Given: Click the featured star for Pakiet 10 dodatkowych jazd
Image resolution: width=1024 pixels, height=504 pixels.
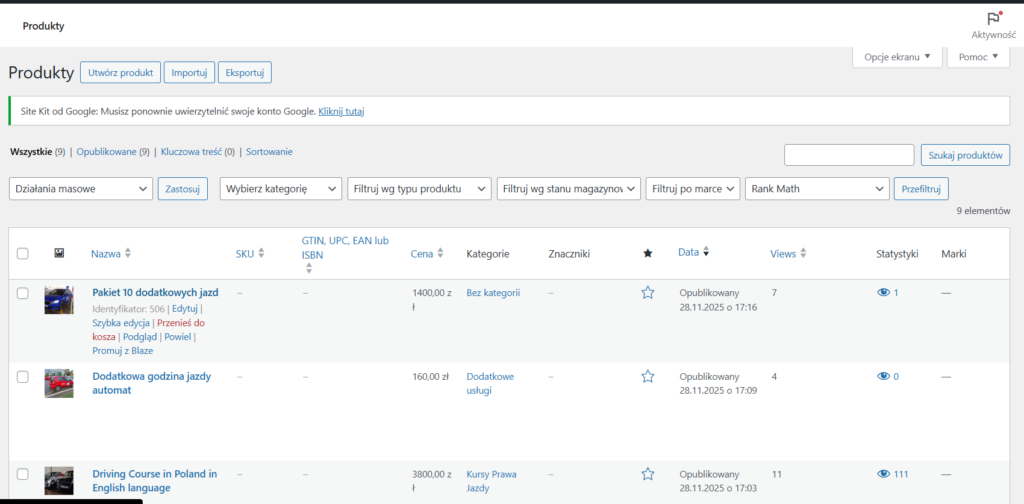Looking at the screenshot, I should tap(647, 292).
